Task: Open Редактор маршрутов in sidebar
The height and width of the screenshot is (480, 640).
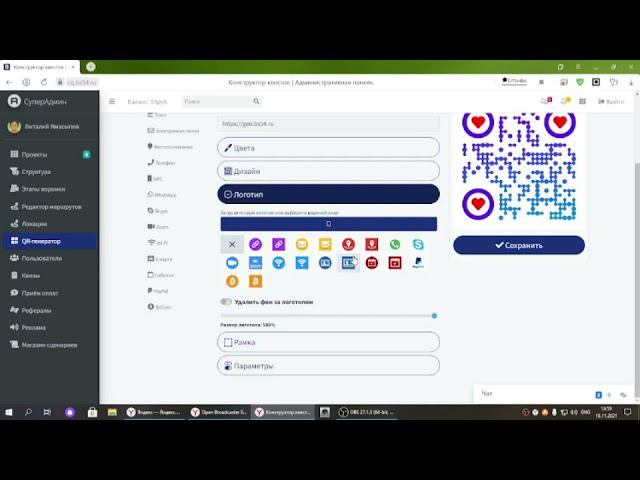Action: [x=50, y=207]
